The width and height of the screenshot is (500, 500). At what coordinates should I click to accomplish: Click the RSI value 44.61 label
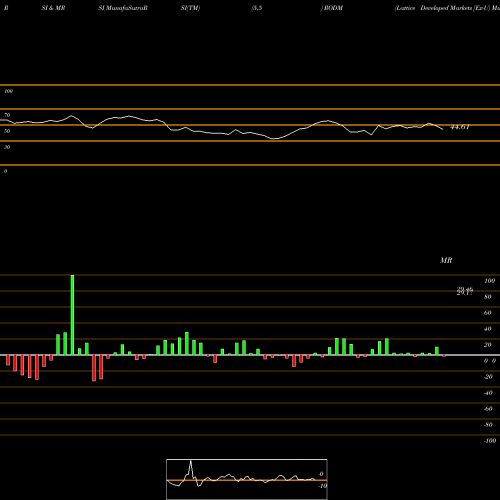460,127
